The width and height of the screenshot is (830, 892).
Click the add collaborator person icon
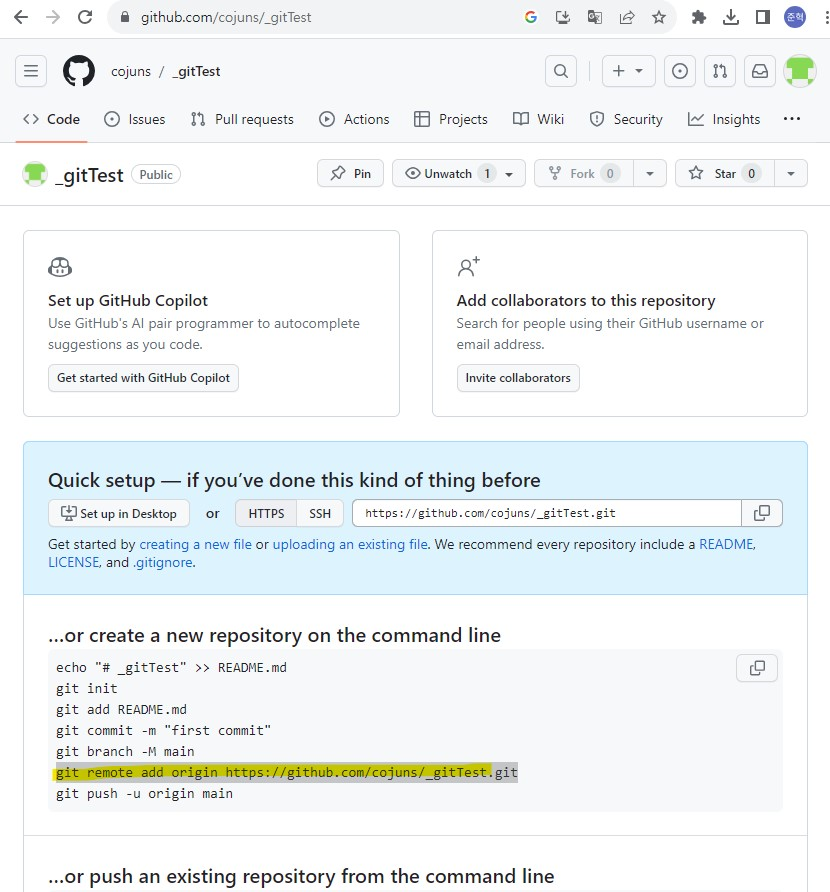tap(468, 266)
